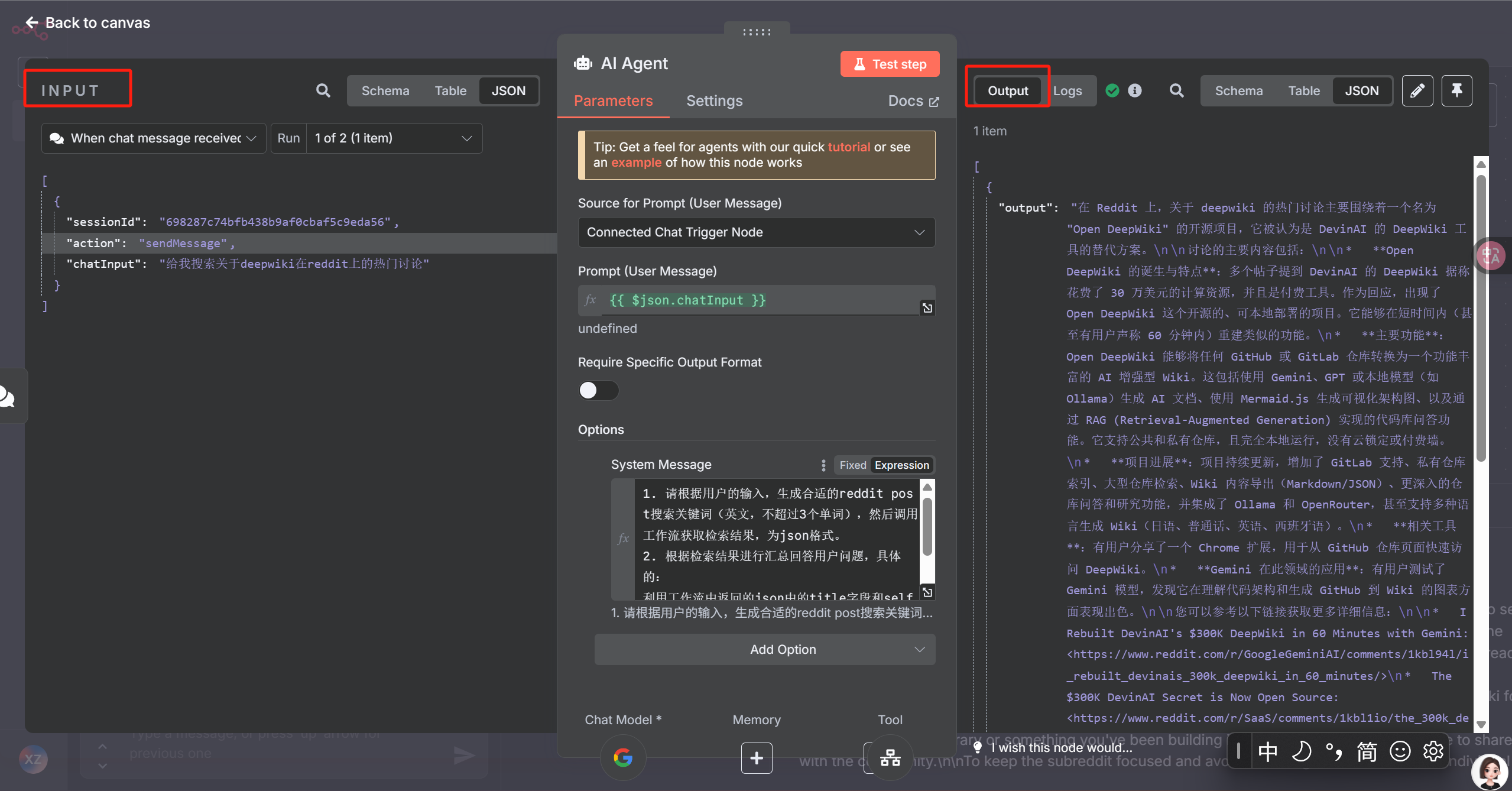
Task: Click the search icon in INPUT panel
Action: [x=323, y=90]
